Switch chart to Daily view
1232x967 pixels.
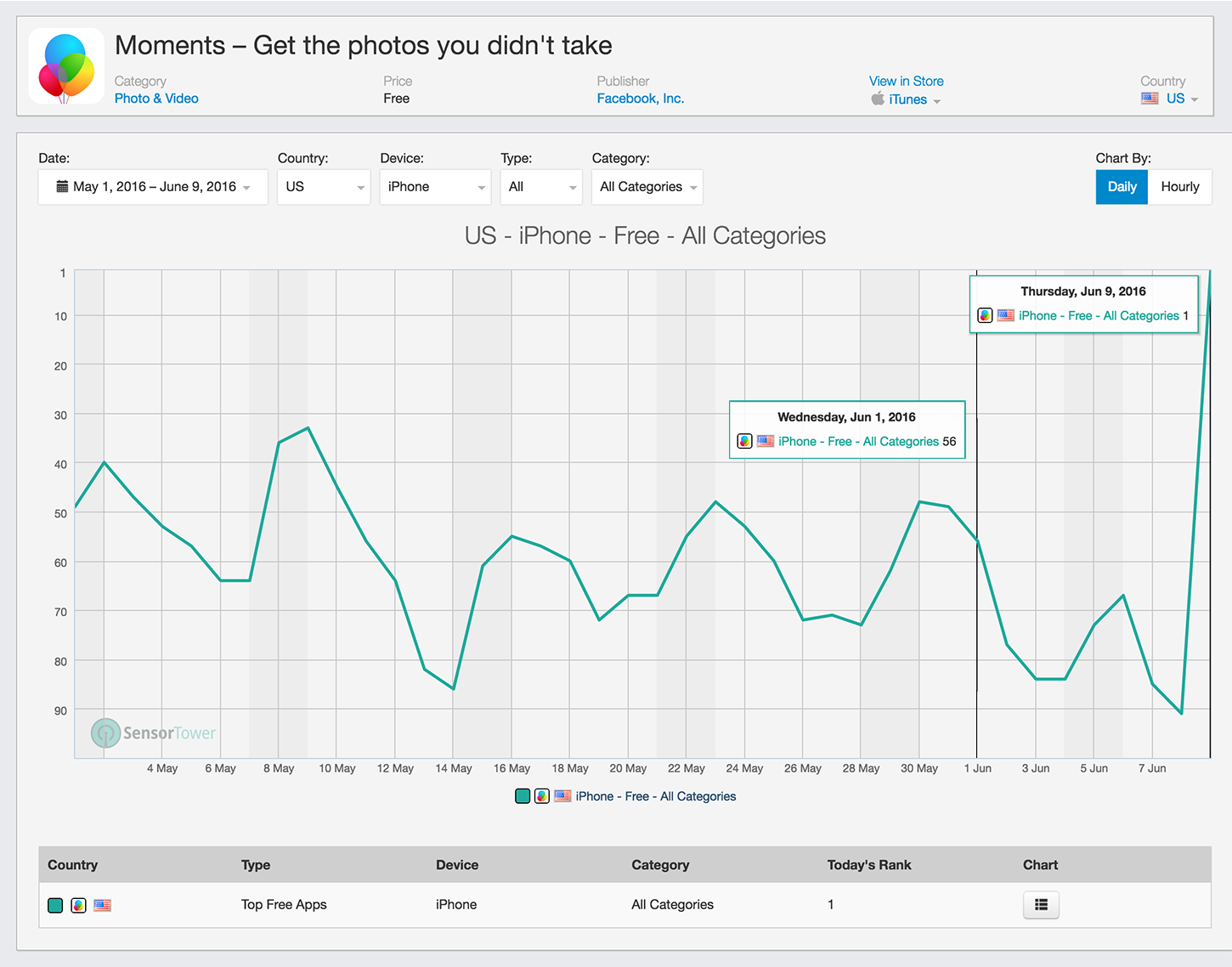1122,187
